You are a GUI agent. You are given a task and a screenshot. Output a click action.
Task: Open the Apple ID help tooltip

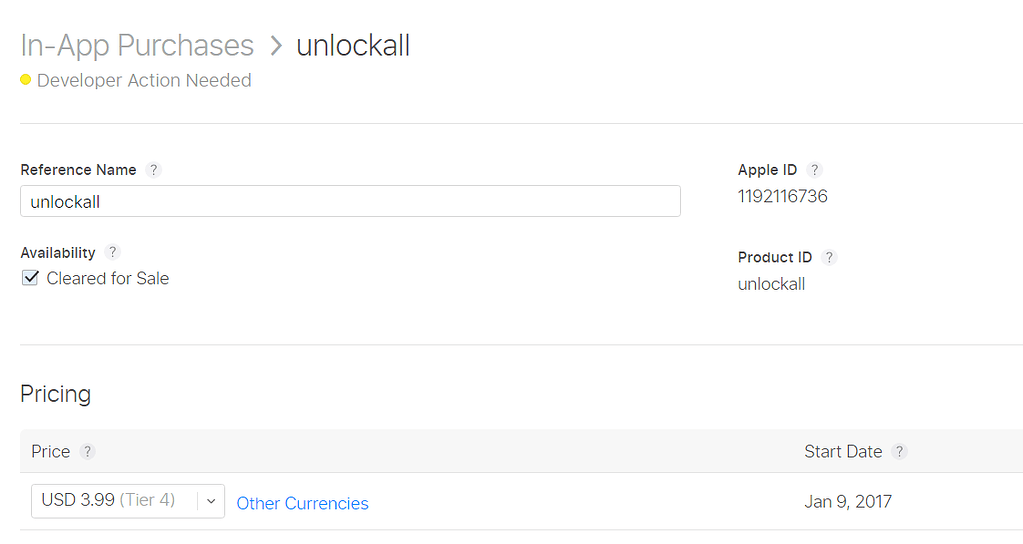(x=814, y=170)
